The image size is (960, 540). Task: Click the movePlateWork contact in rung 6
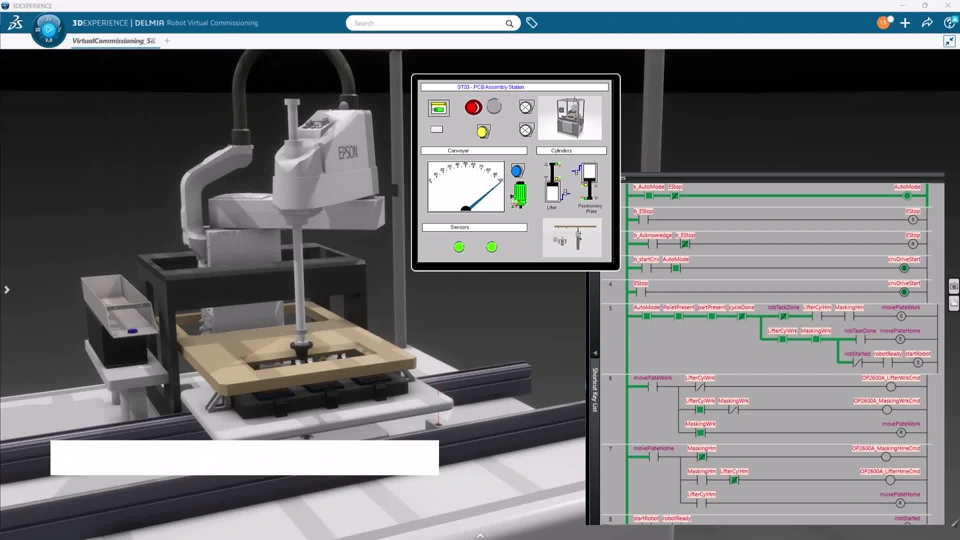tap(653, 386)
